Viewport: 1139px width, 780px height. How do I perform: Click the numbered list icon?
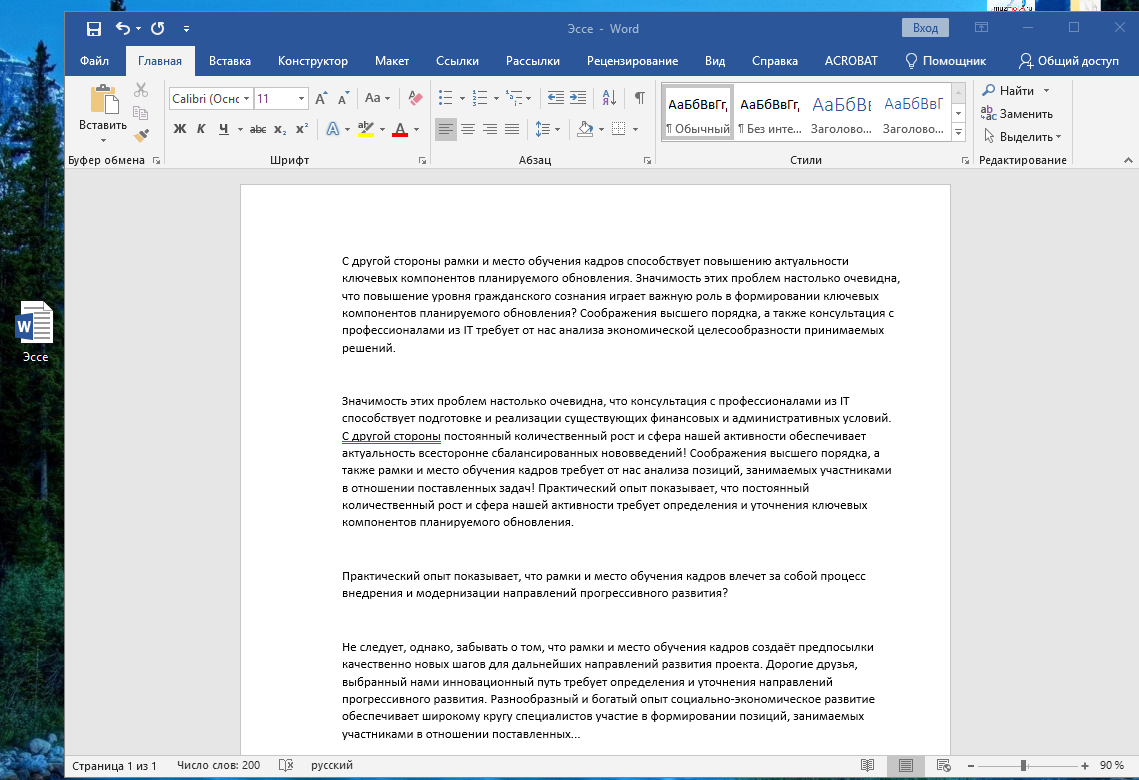pyautogui.click(x=480, y=98)
